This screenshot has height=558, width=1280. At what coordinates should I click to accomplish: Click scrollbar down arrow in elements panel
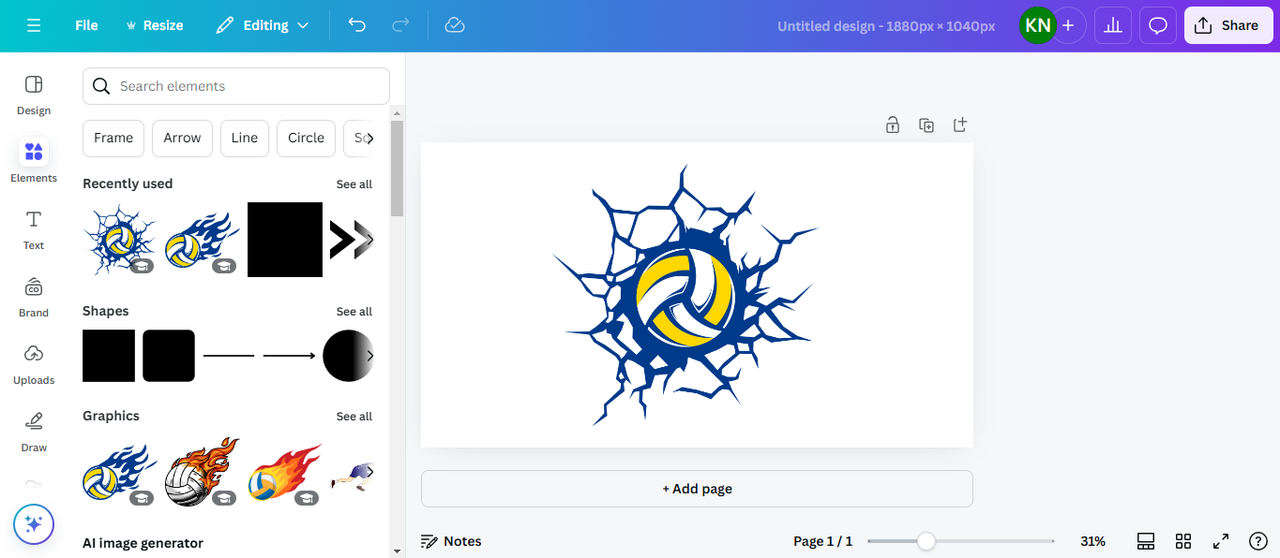coord(397,550)
